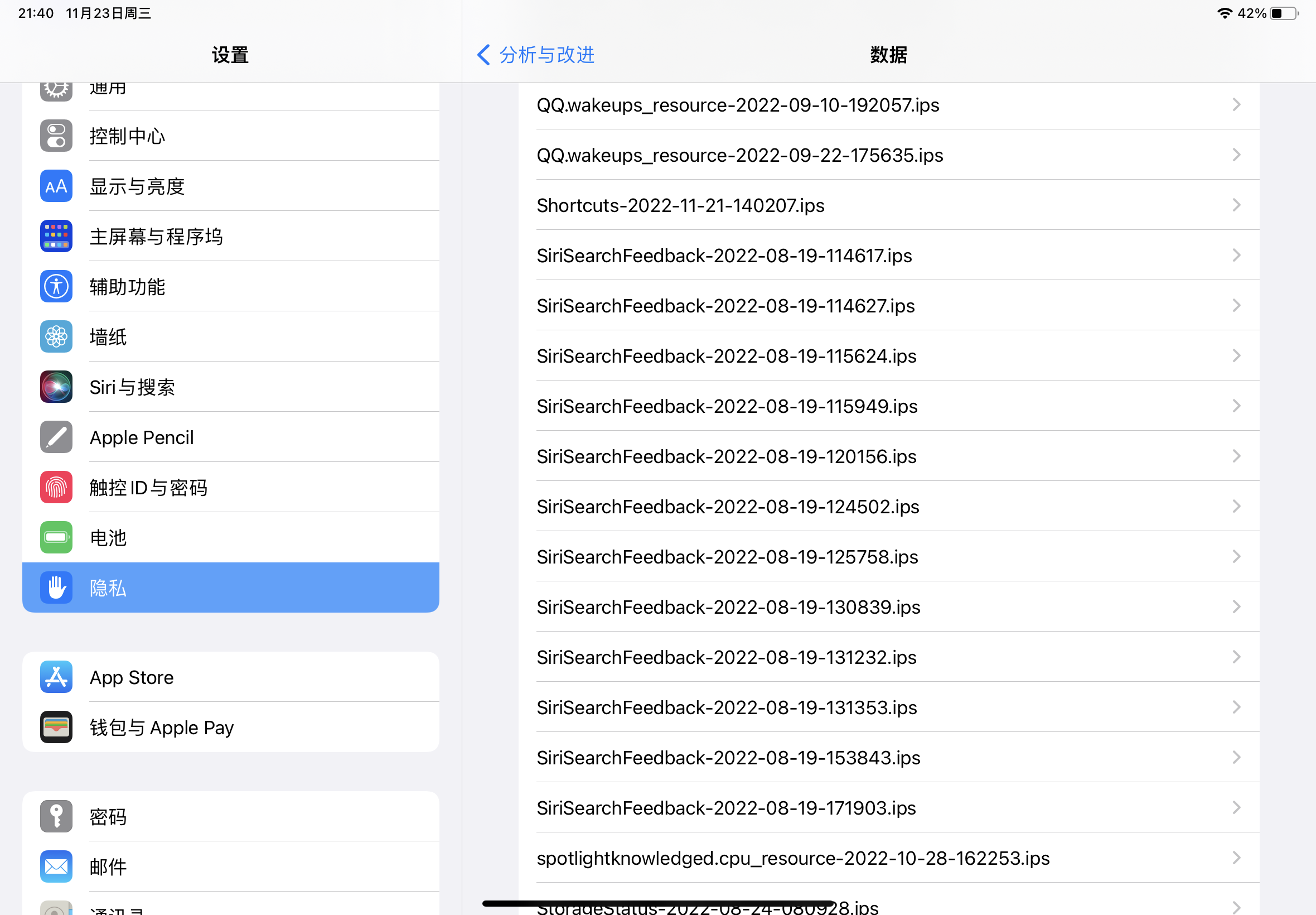This screenshot has width=1316, height=915.
Task: Tap the Wallet与Apple Pay icon
Action: pyautogui.click(x=56, y=727)
